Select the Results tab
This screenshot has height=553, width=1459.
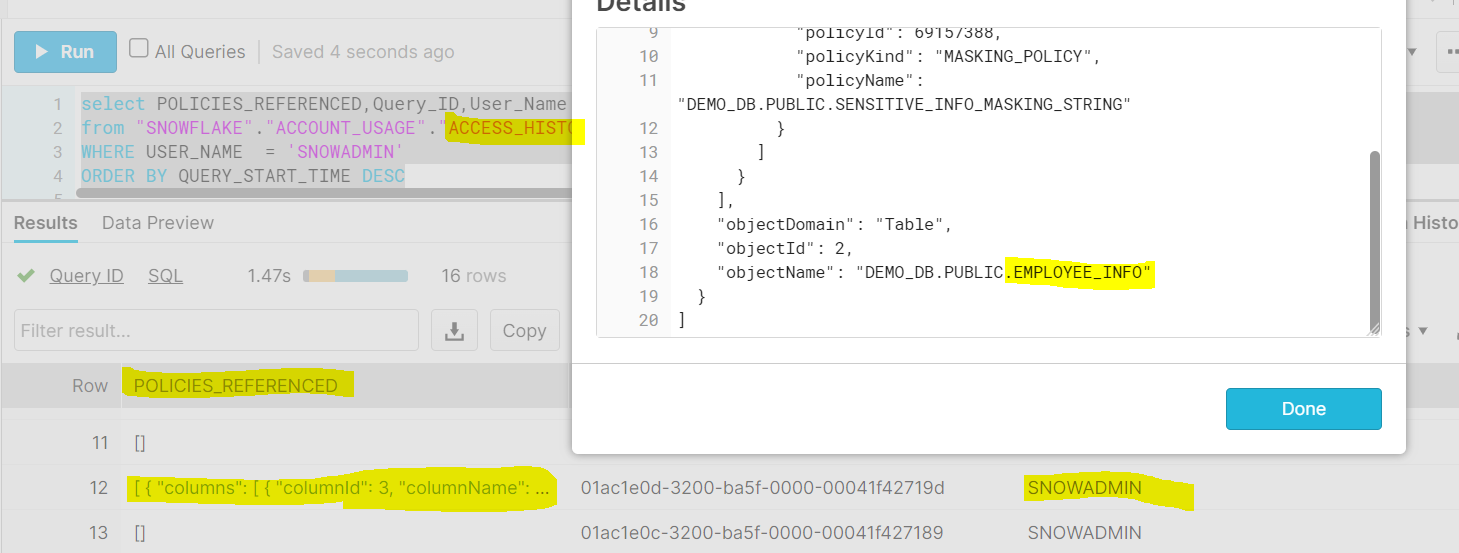click(45, 223)
